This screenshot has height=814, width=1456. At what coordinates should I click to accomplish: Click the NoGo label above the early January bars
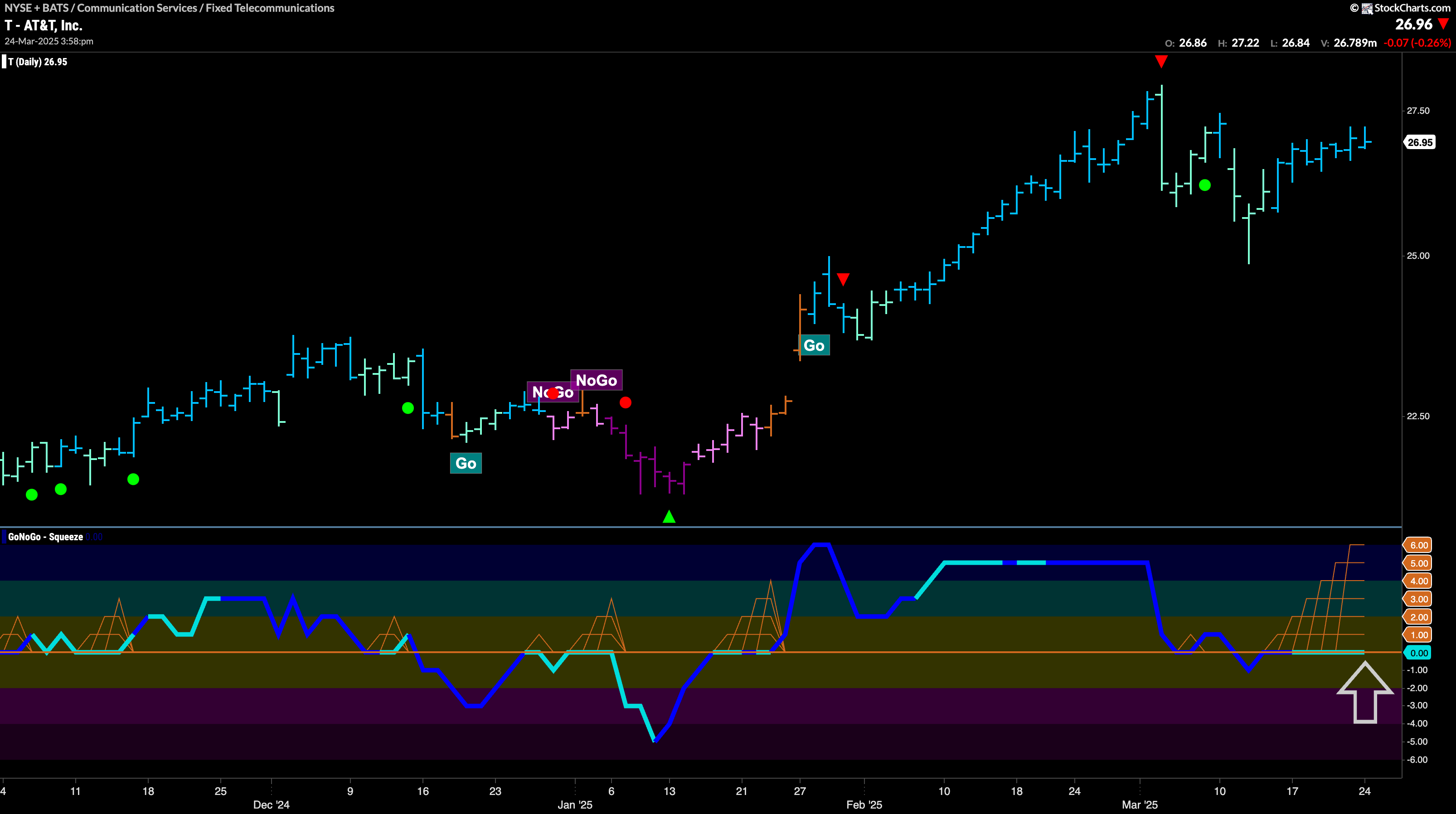596,380
